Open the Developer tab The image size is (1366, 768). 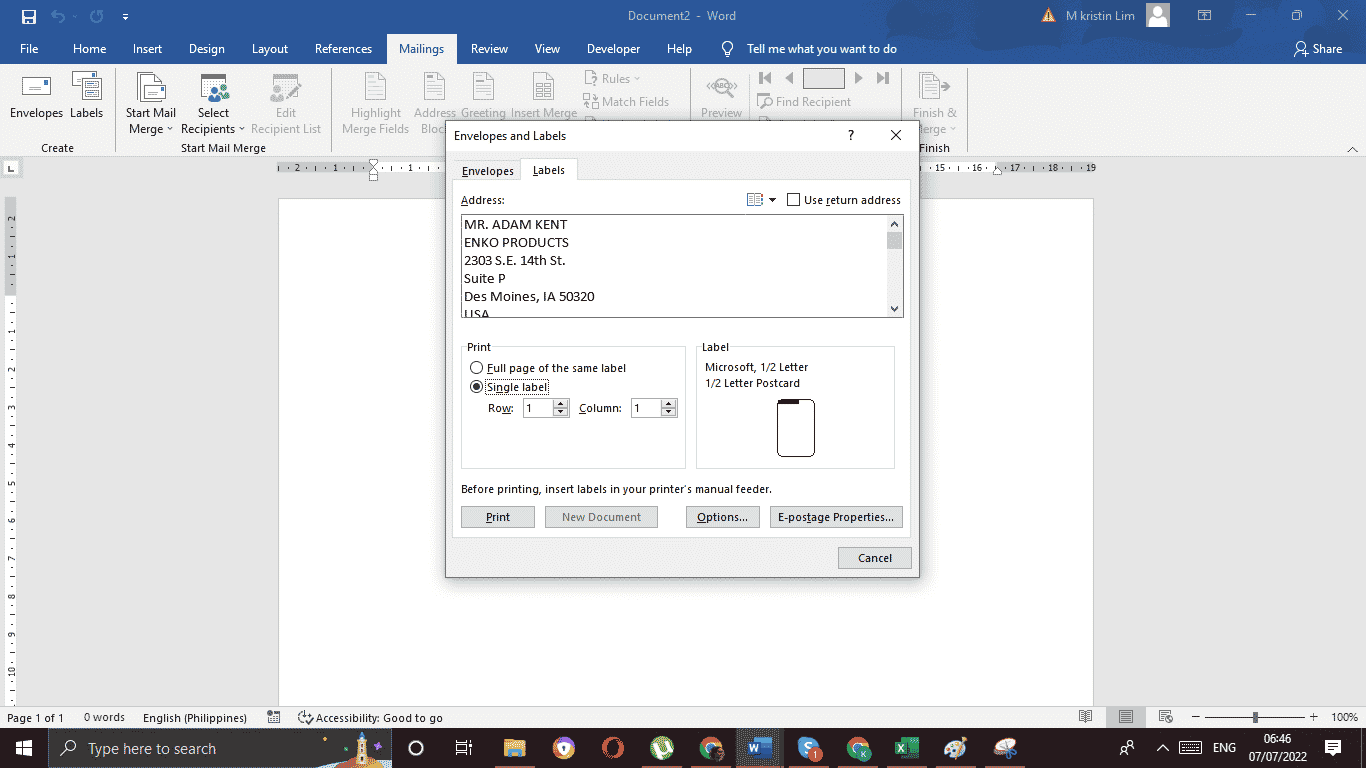[613, 49]
